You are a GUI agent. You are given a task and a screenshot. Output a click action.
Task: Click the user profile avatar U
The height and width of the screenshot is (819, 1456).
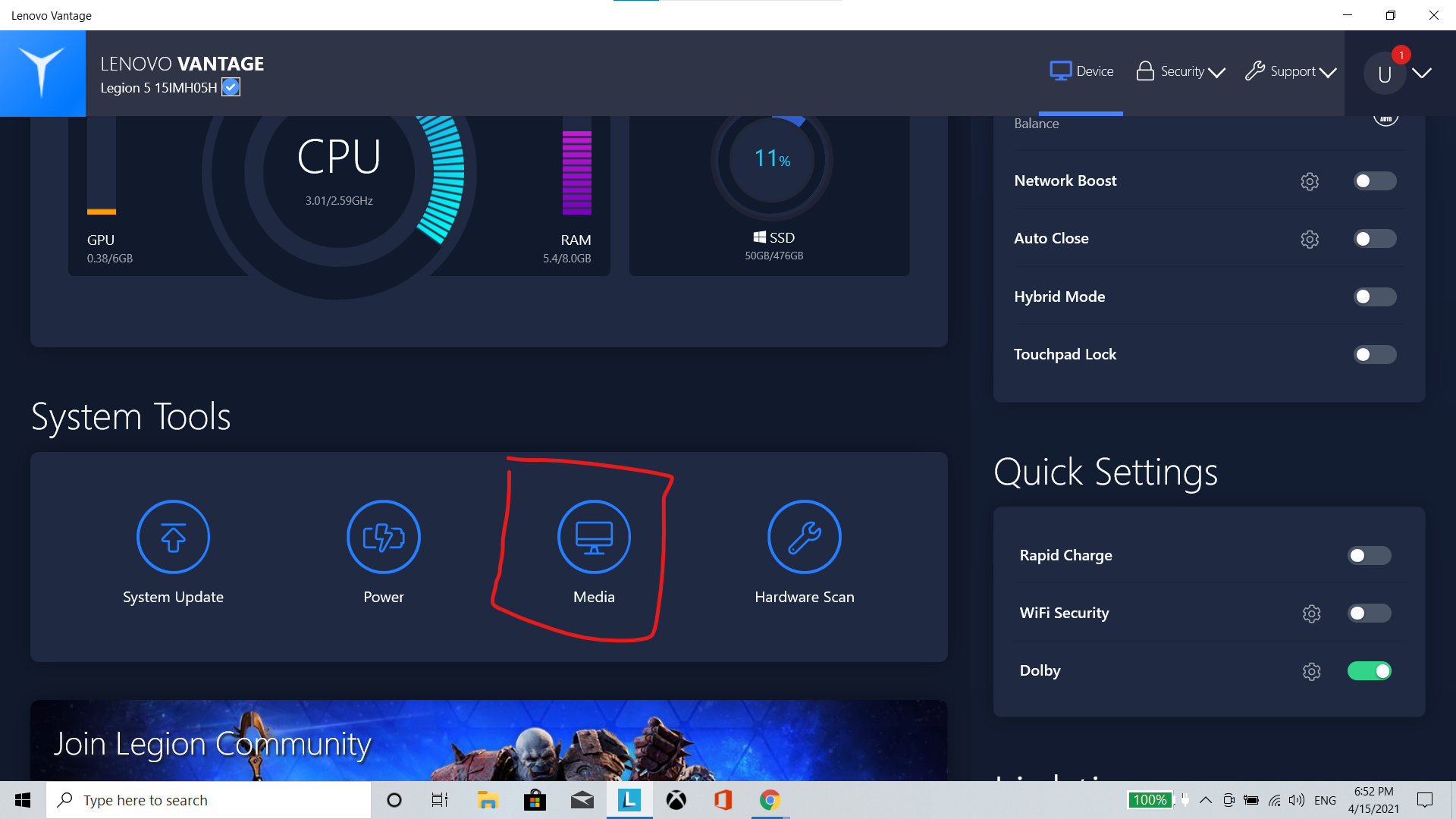[x=1385, y=74]
